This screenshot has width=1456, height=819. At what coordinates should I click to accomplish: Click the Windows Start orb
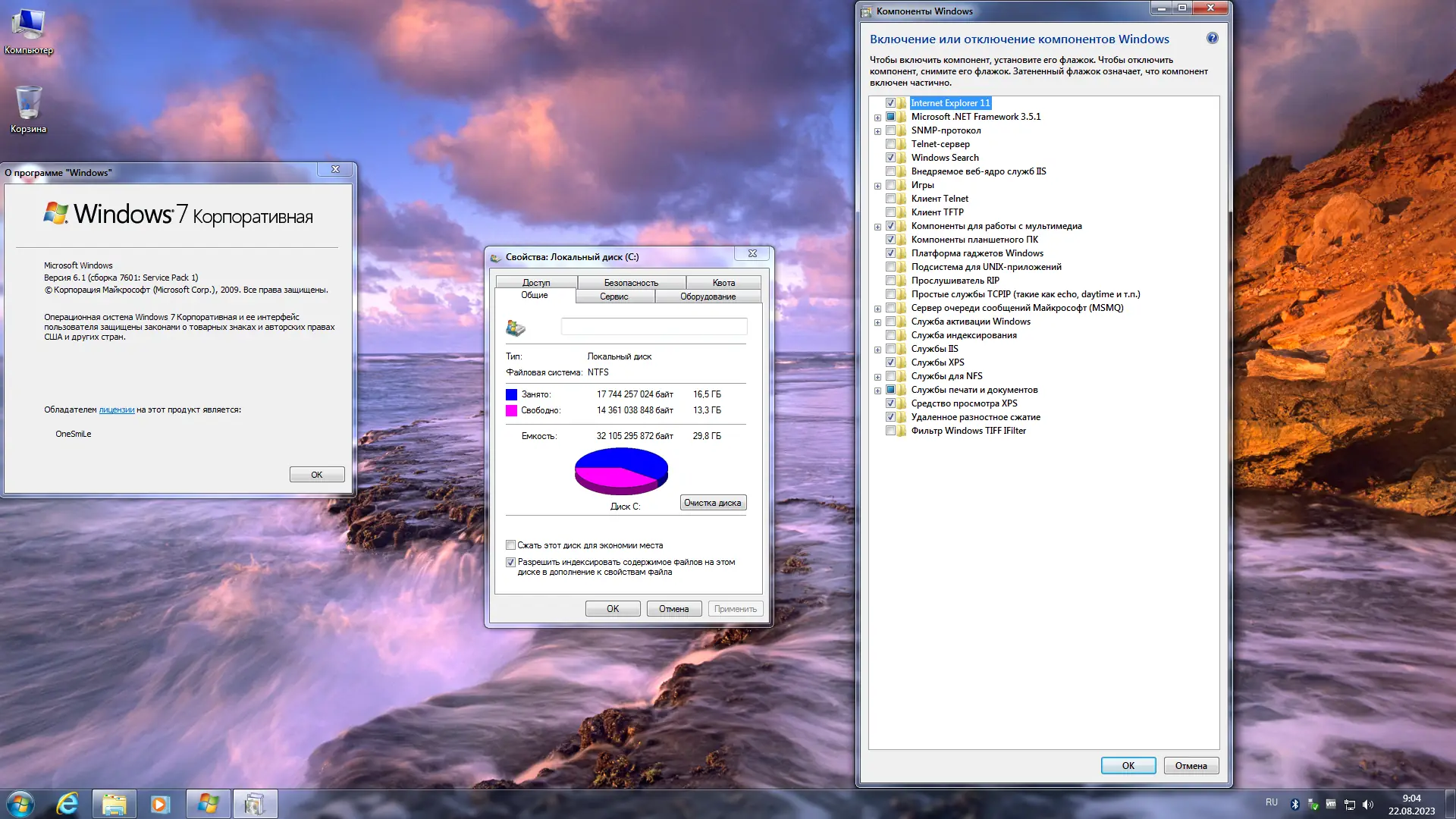coord(20,804)
